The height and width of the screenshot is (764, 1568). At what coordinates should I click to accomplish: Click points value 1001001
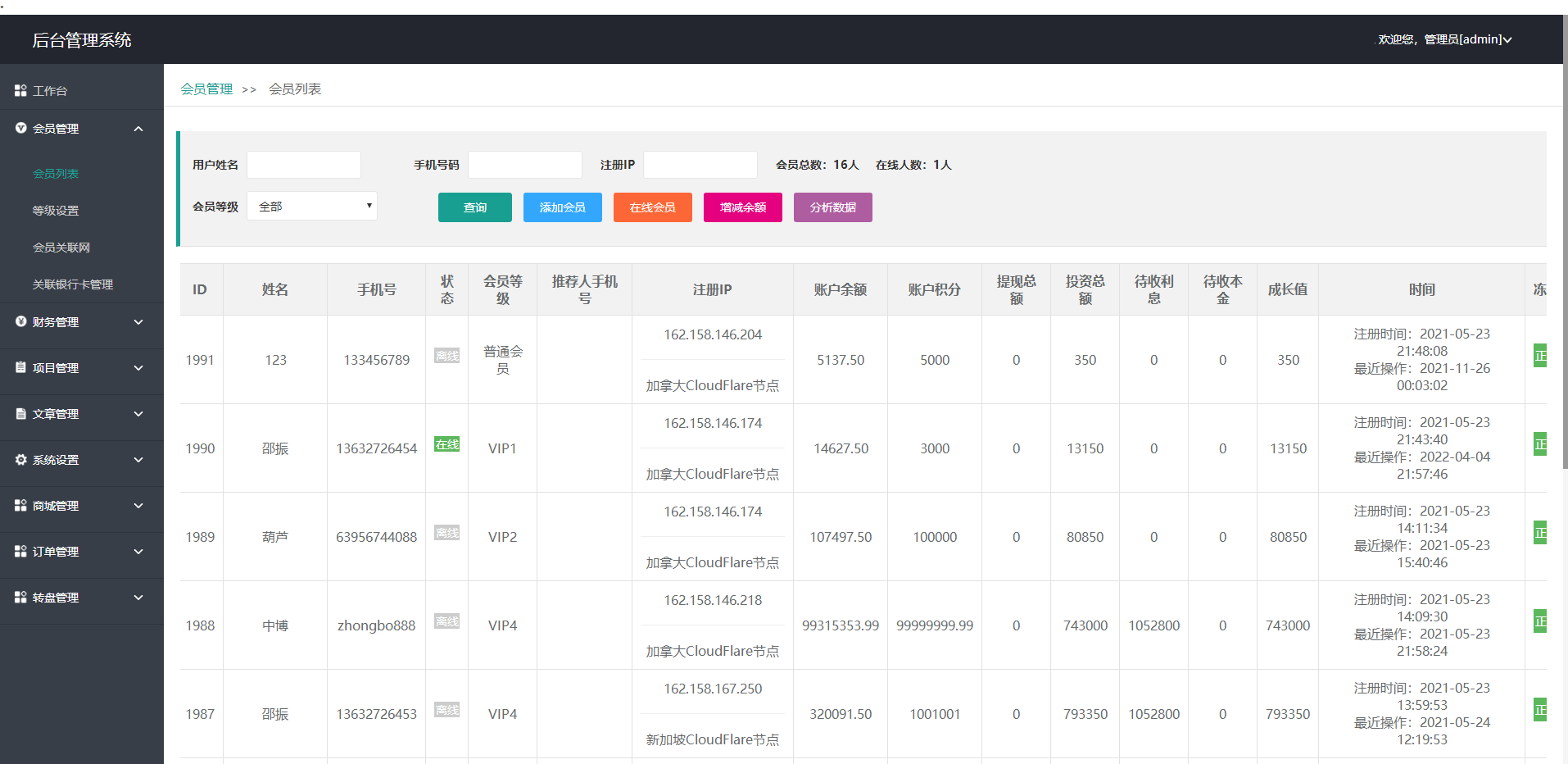coord(935,714)
